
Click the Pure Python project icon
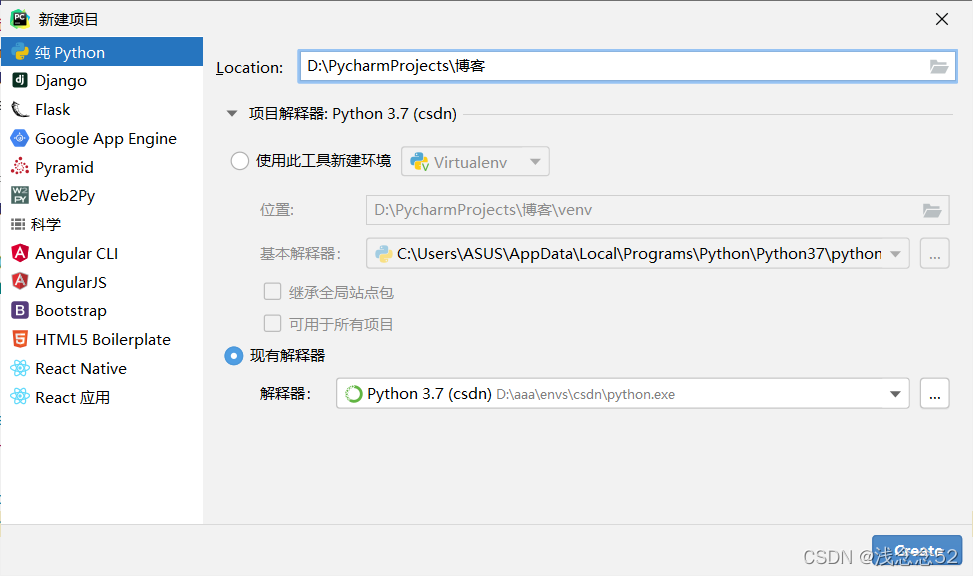click(x=20, y=52)
